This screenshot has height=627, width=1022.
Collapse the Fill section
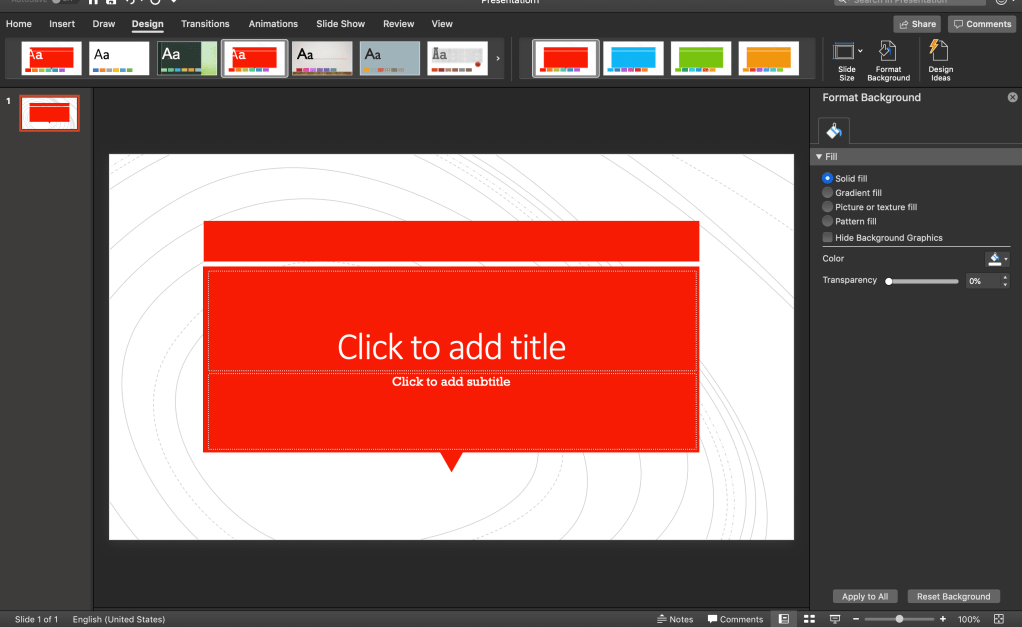click(819, 157)
